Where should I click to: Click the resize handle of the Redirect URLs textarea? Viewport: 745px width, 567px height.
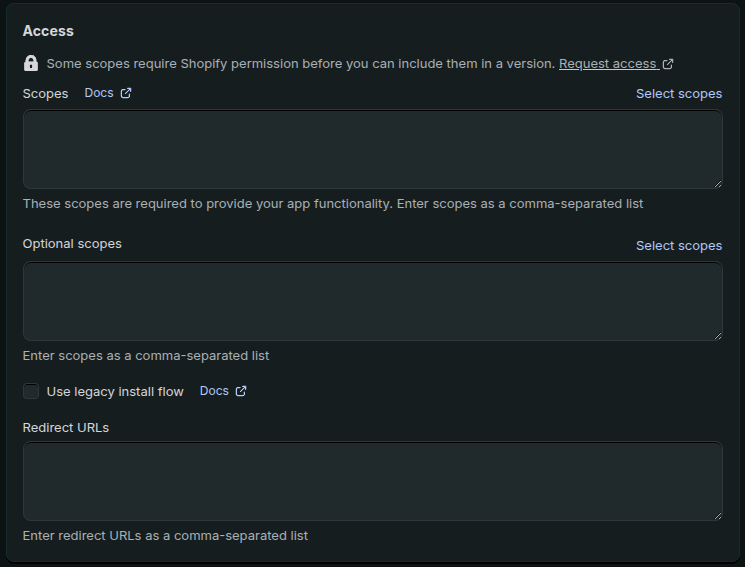pyautogui.click(x=716, y=515)
